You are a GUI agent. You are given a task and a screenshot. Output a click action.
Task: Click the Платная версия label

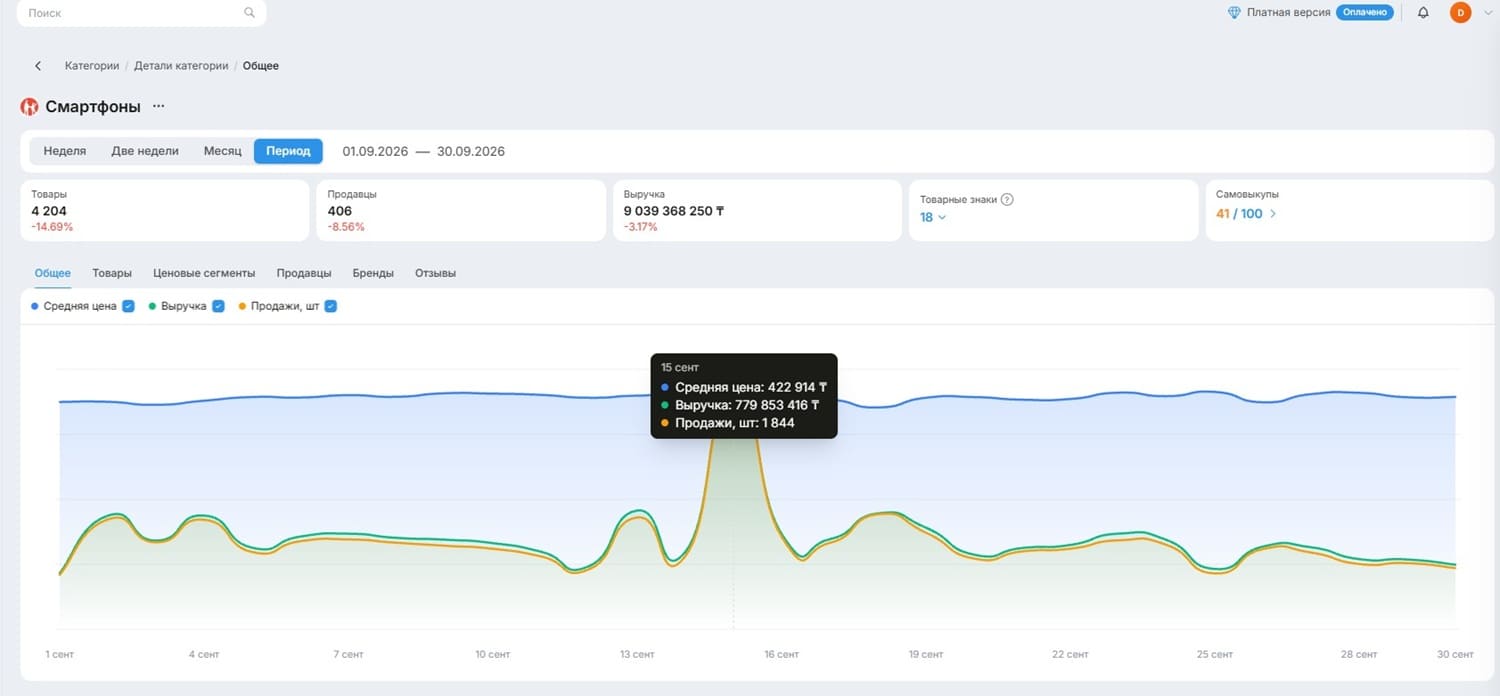tap(1288, 13)
